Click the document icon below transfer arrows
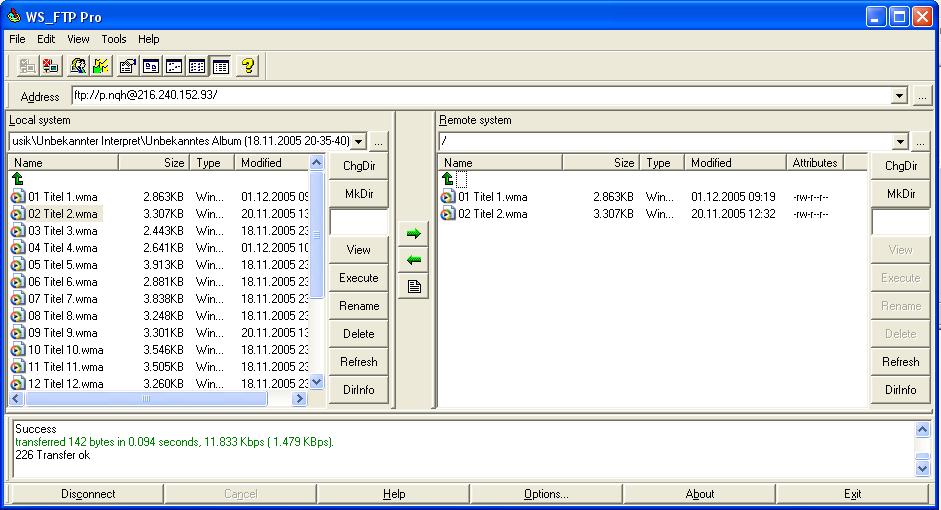Screen dimensions: 941x510 (413, 286)
